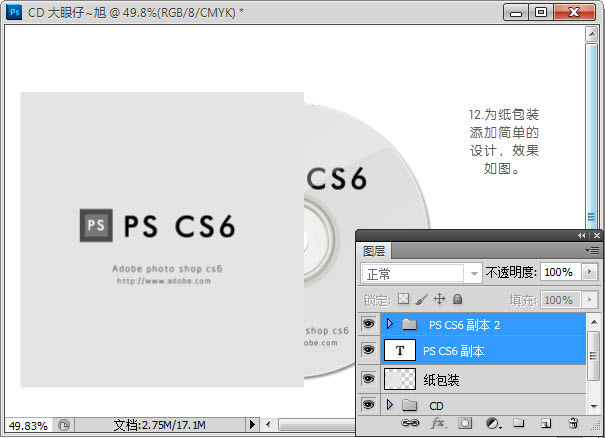This screenshot has height=438, width=605.
Task: Expand the CD layer group
Action: pyautogui.click(x=389, y=405)
